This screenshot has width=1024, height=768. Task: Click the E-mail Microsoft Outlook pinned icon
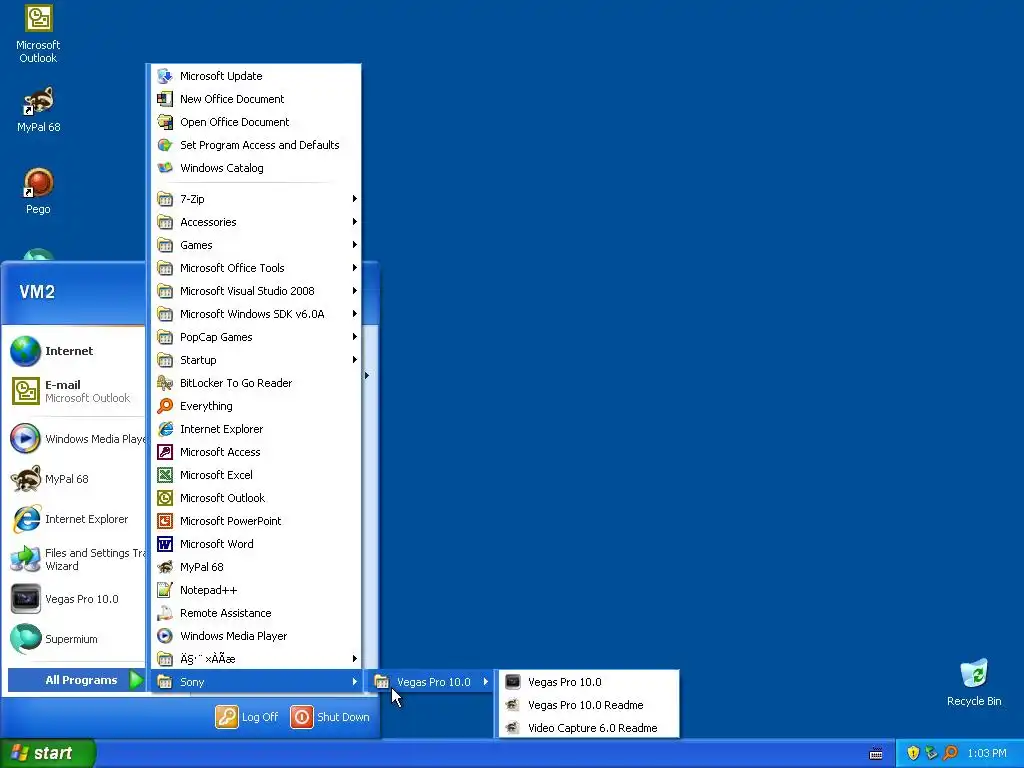click(x=25, y=391)
